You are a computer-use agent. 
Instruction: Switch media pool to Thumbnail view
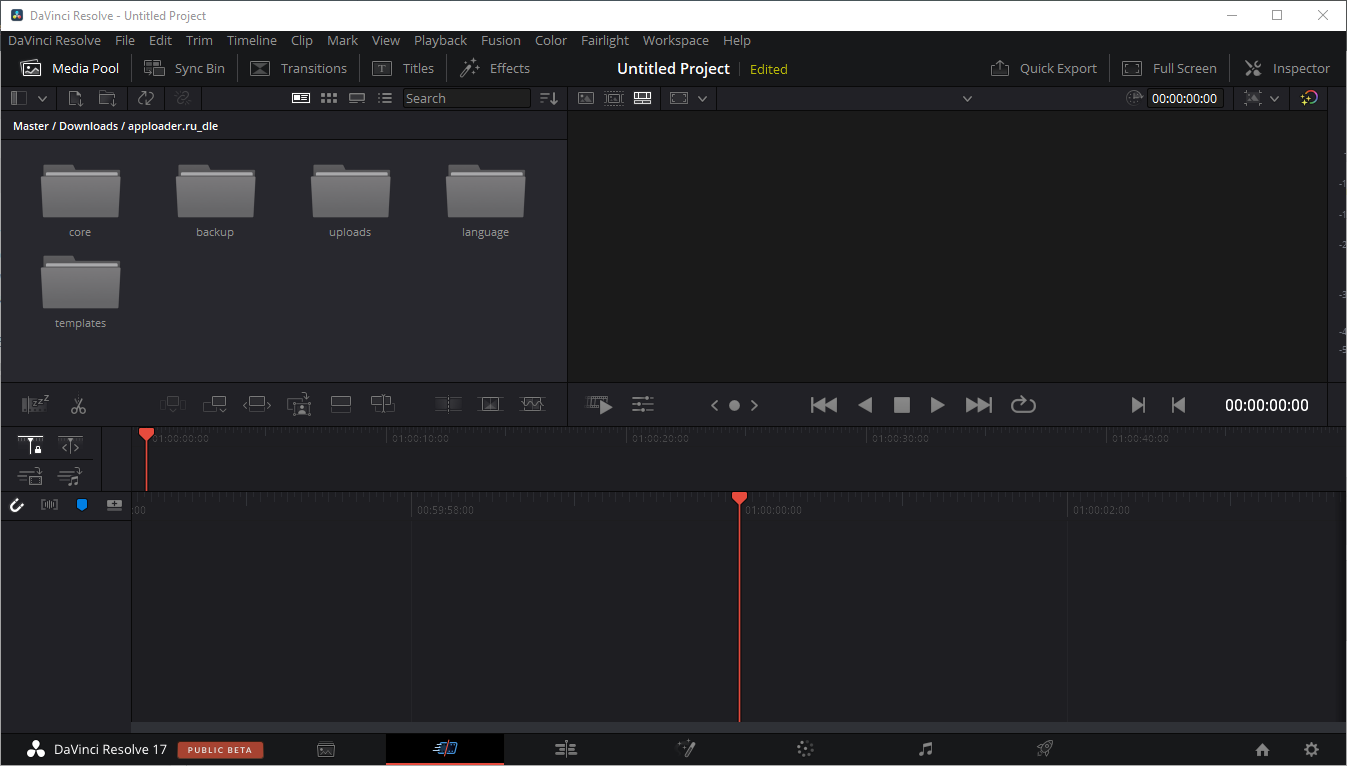click(x=329, y=98)
